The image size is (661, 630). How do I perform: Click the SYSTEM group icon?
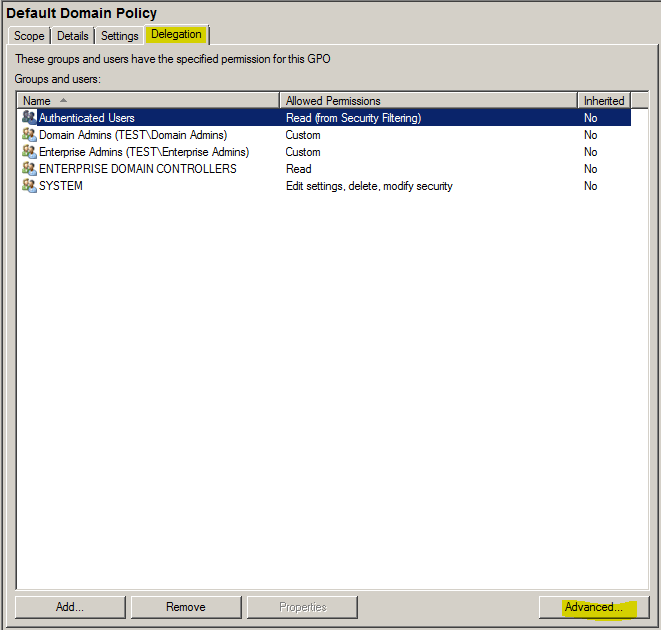tap(29, 186)
